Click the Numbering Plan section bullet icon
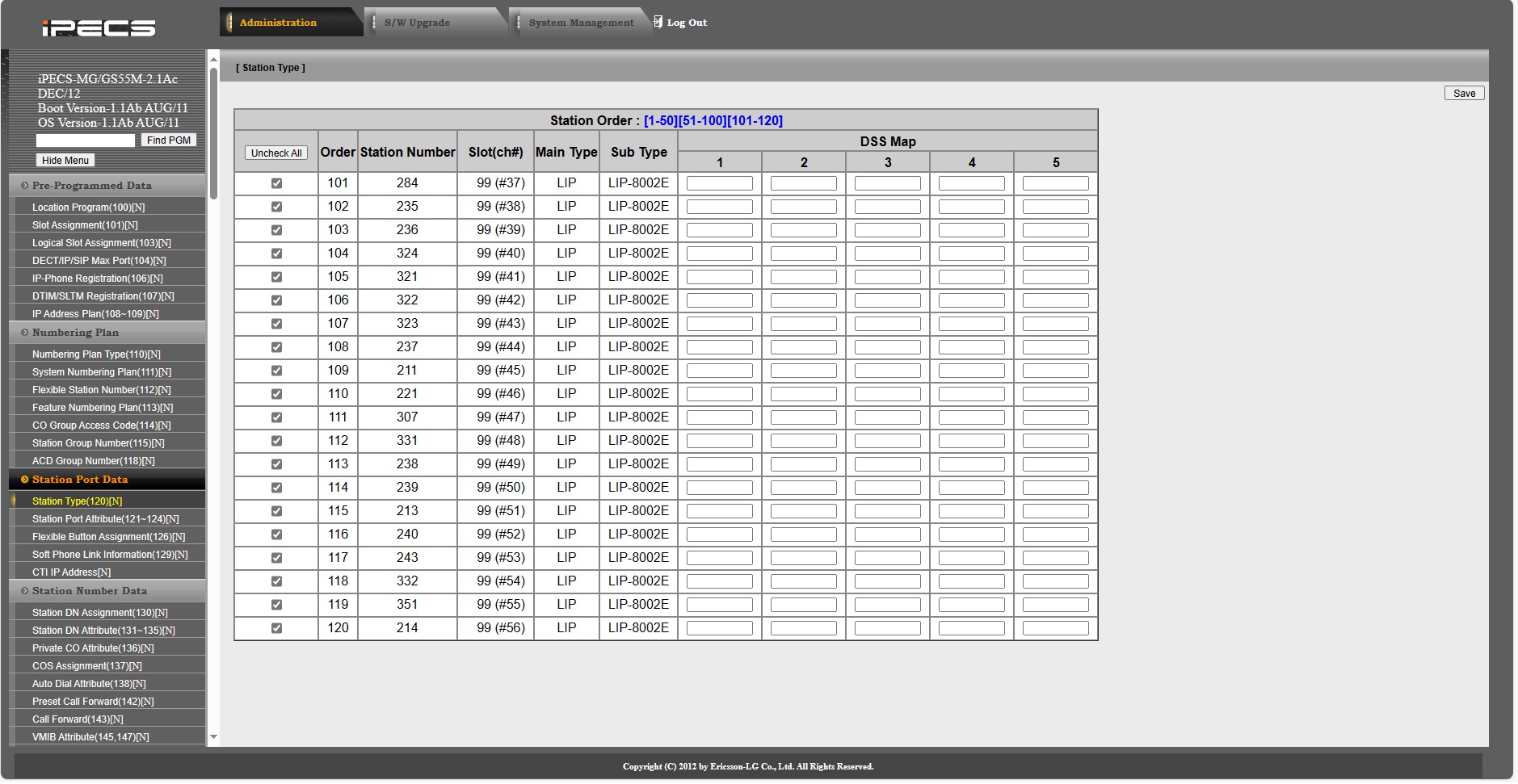This screenshot has width=1518, height=784. click(x=24, y=333)
